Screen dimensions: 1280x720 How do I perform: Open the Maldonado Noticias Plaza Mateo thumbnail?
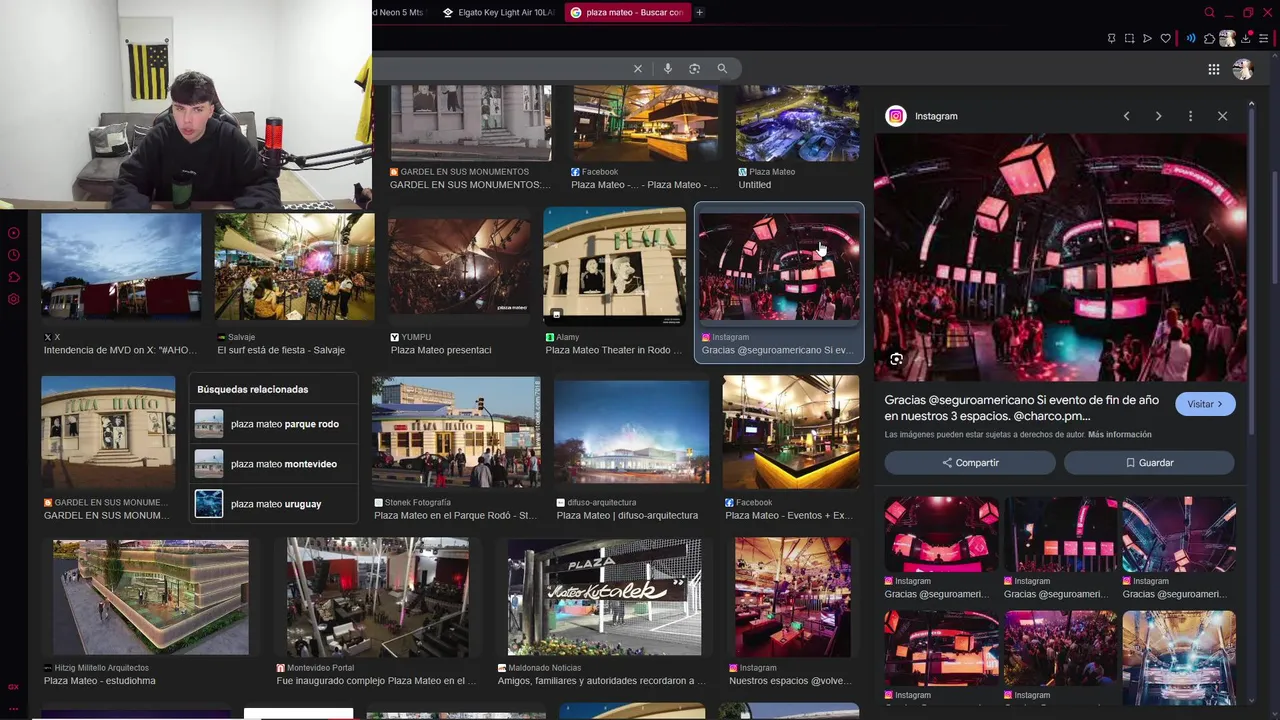(604, 597)
